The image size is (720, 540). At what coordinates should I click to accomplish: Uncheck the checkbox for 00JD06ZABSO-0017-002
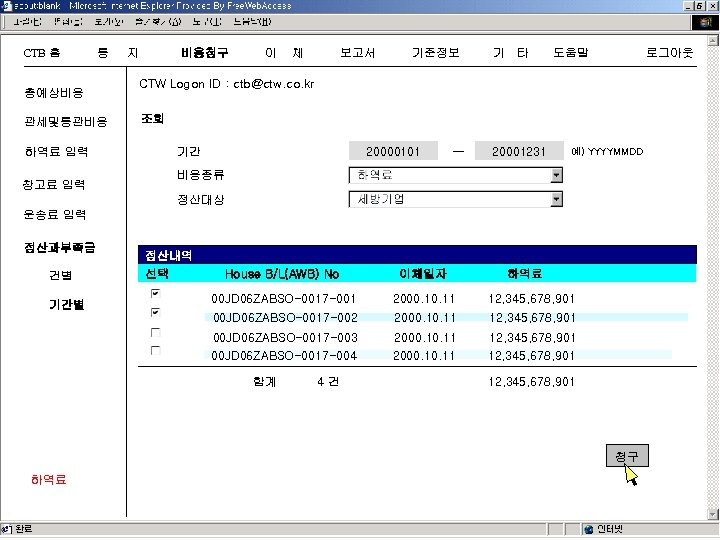(155, 312)
